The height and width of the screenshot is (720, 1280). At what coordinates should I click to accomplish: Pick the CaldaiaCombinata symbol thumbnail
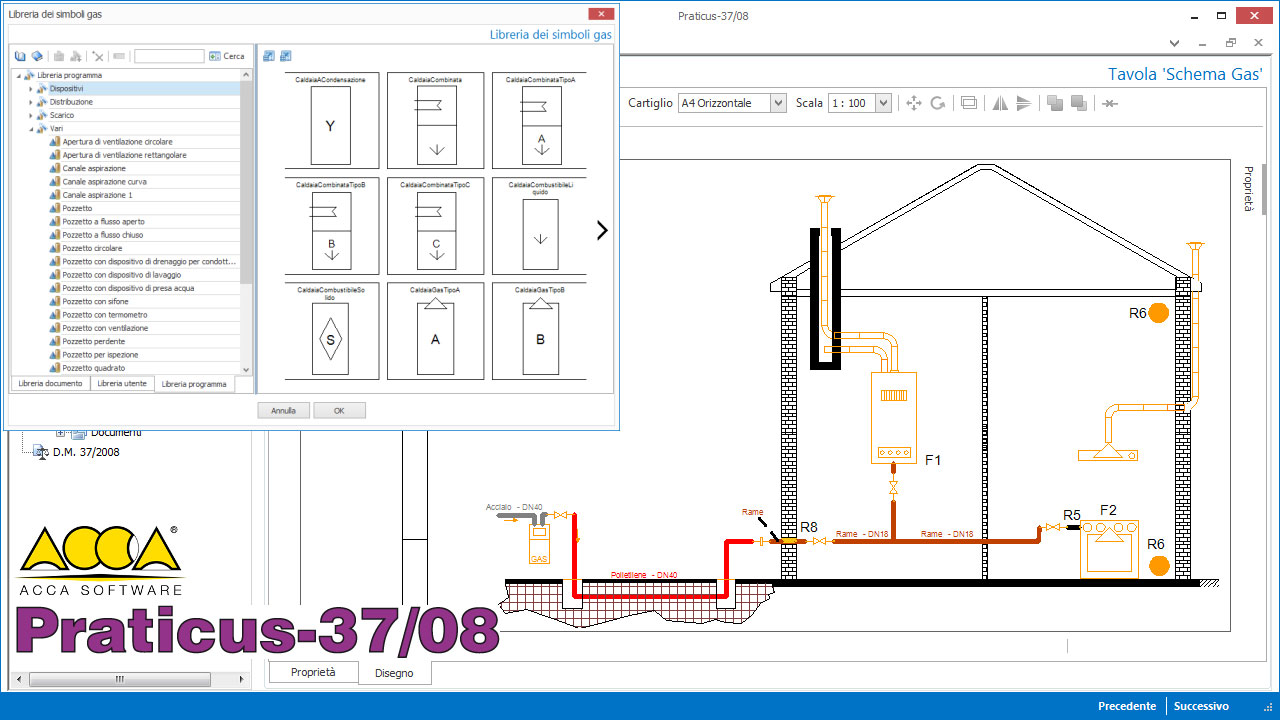pos(435,120)
